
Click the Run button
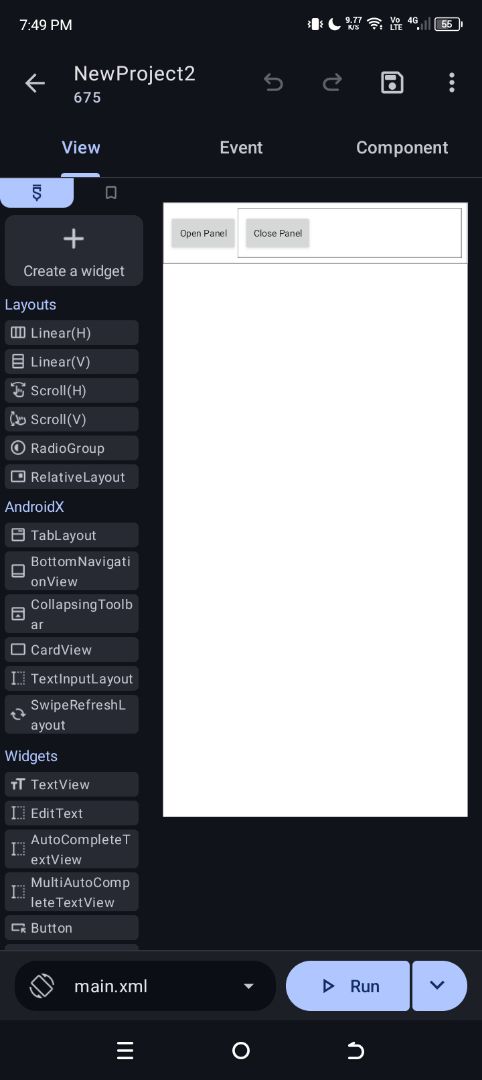coord(348,986)
